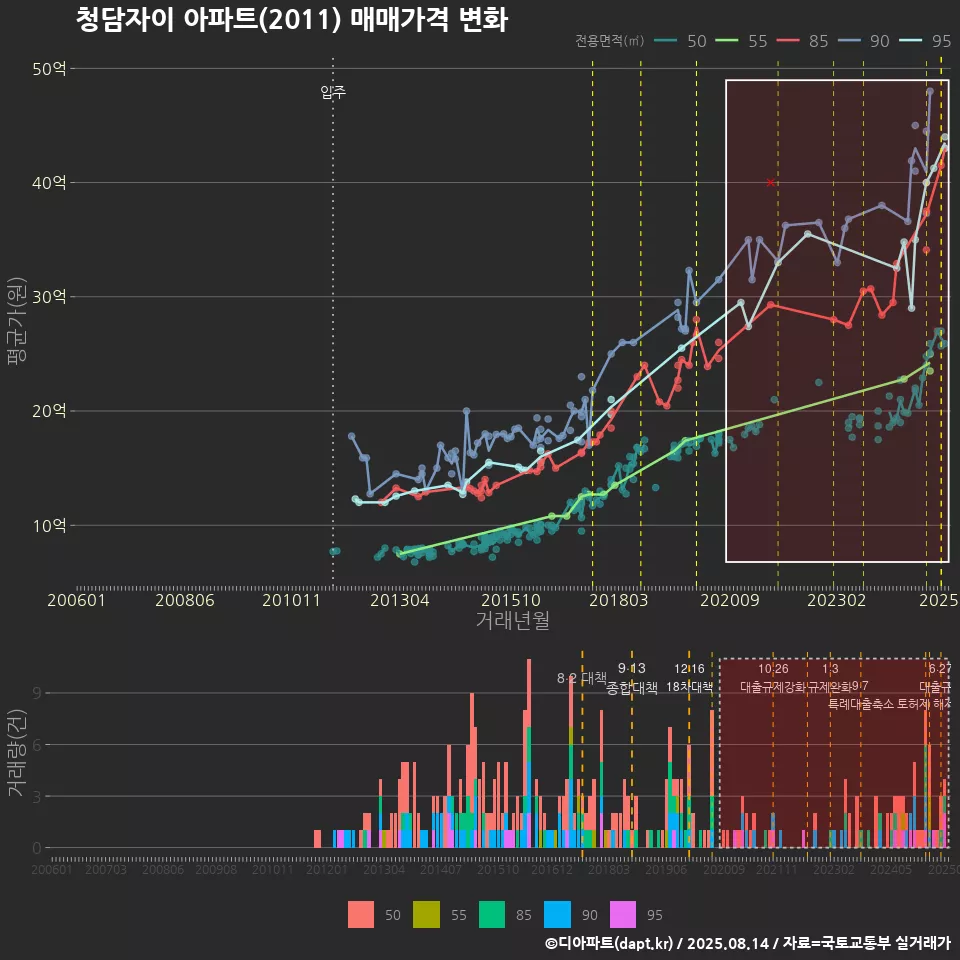Viewport: 960px width, 960px height.
Task: Click the '9·13' policy date label
Action: [632, 668]
